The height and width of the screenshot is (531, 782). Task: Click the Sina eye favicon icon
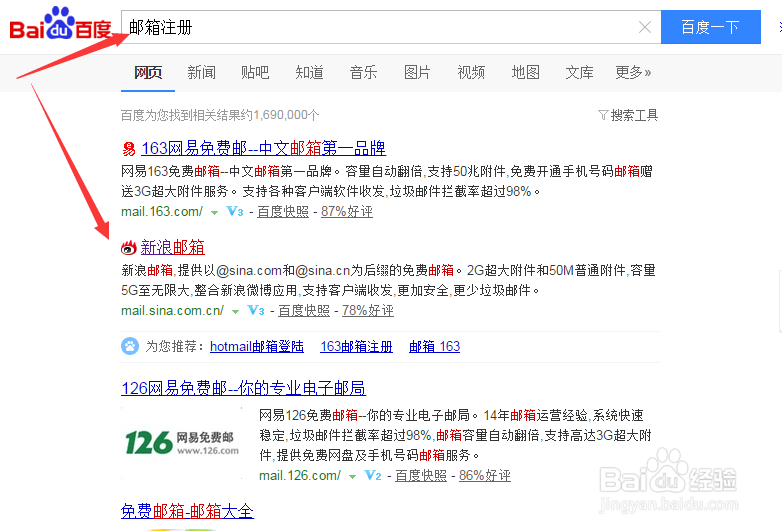pos(129,247)
